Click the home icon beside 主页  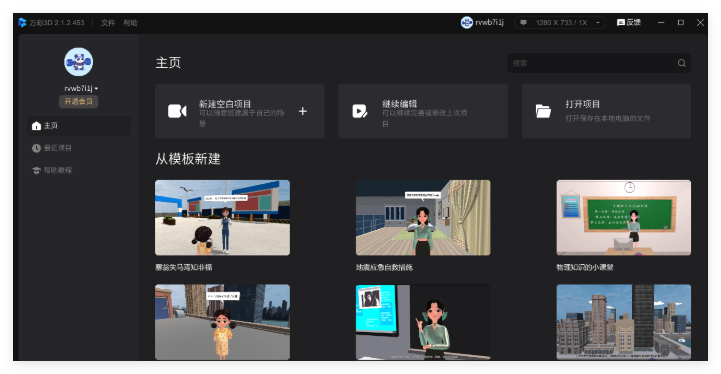[36, 126]
